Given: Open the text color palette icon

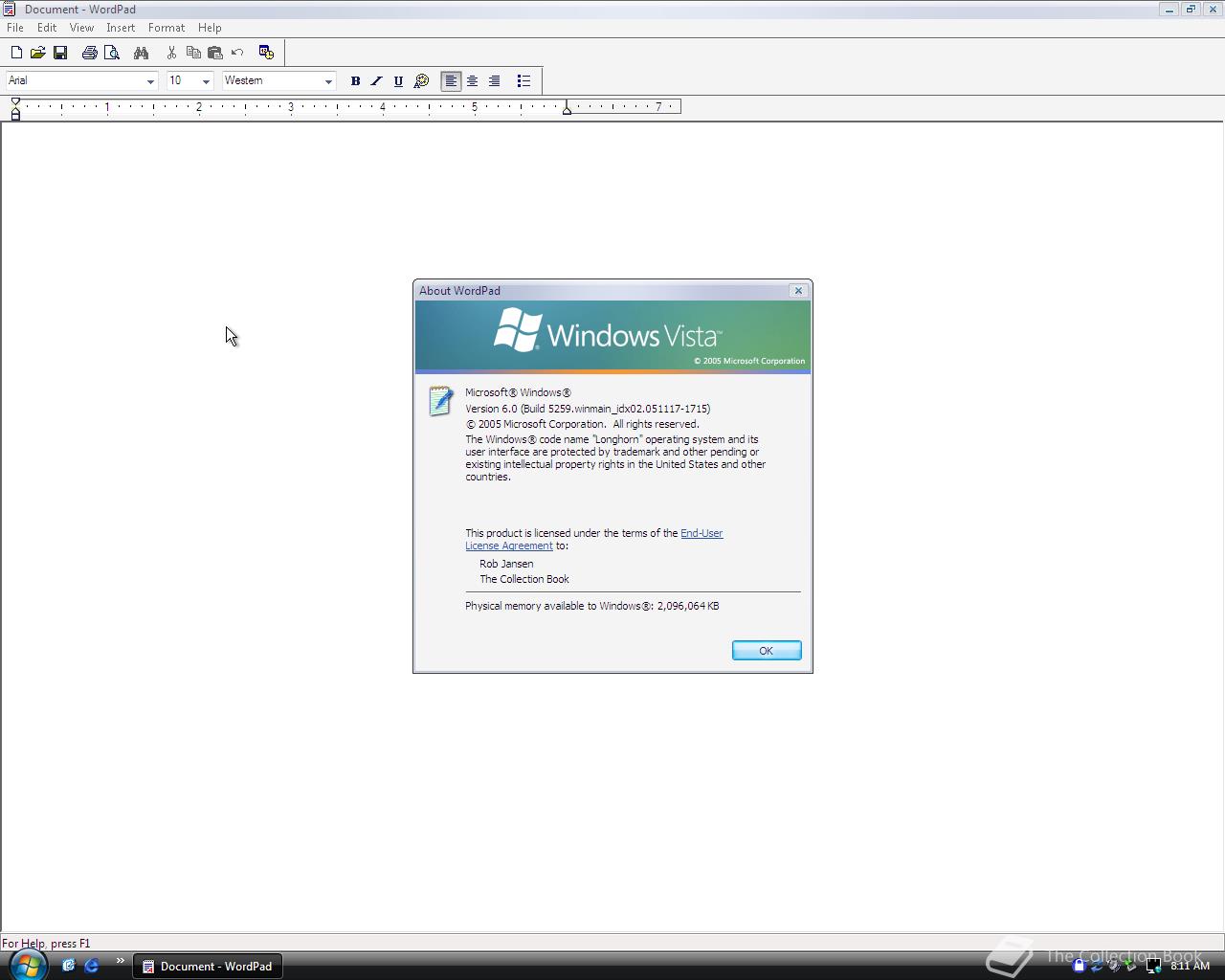Looking at the screenshot, I should pos(421,81).
